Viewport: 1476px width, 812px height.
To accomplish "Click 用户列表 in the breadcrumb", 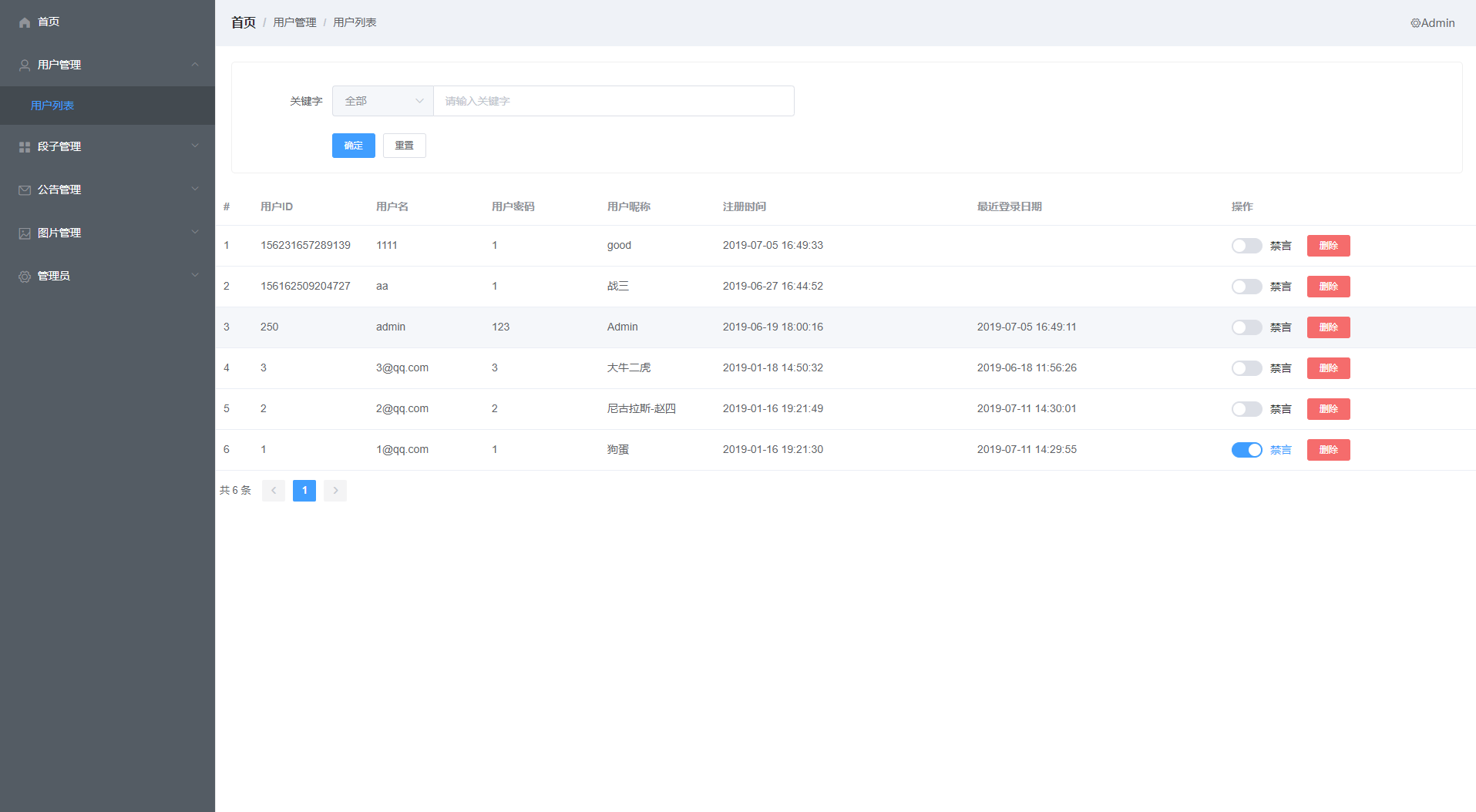I will coord(355,22).
